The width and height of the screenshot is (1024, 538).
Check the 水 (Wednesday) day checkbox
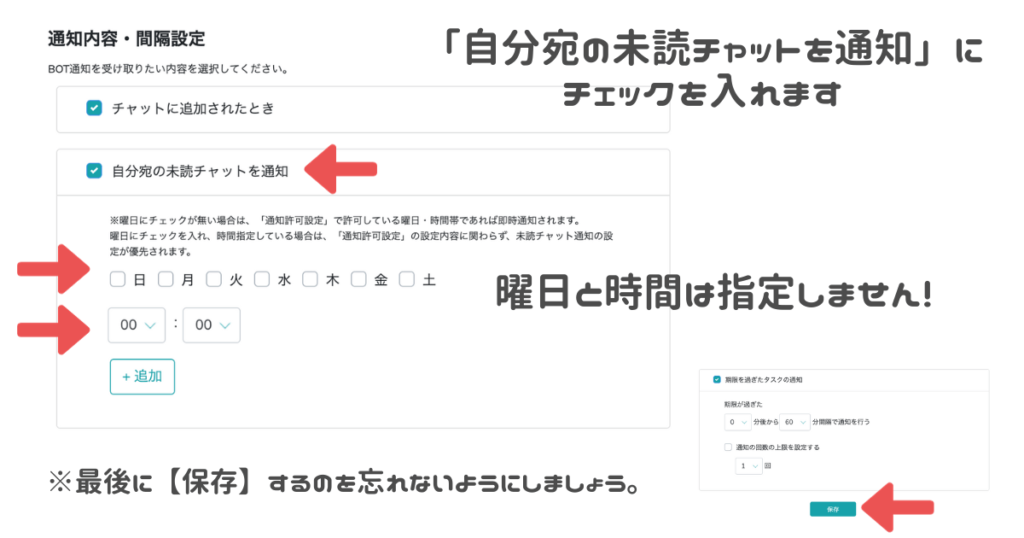pyautogui.click(x=262, y=280)
